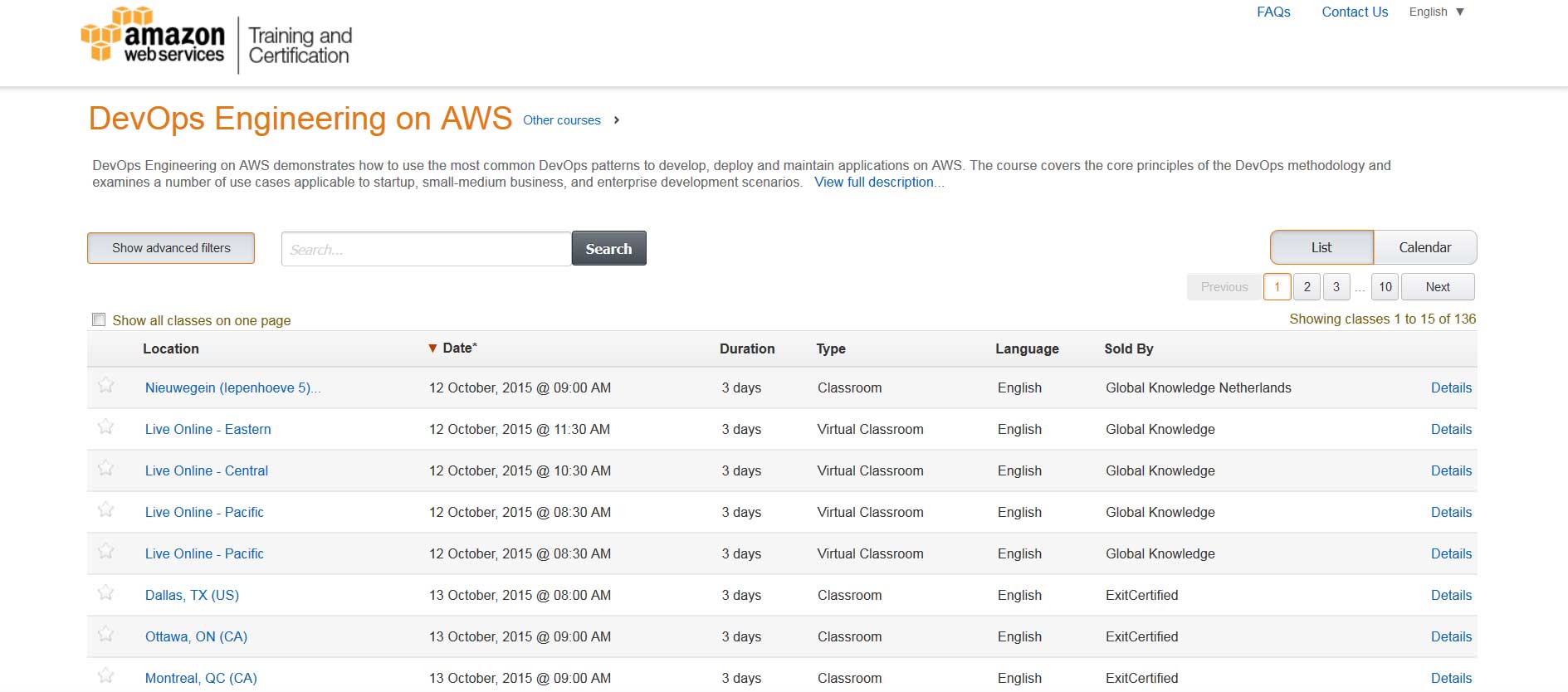View Details for Live Online - Eastern
The image size is (1568, 692).
pos(1451,429)
